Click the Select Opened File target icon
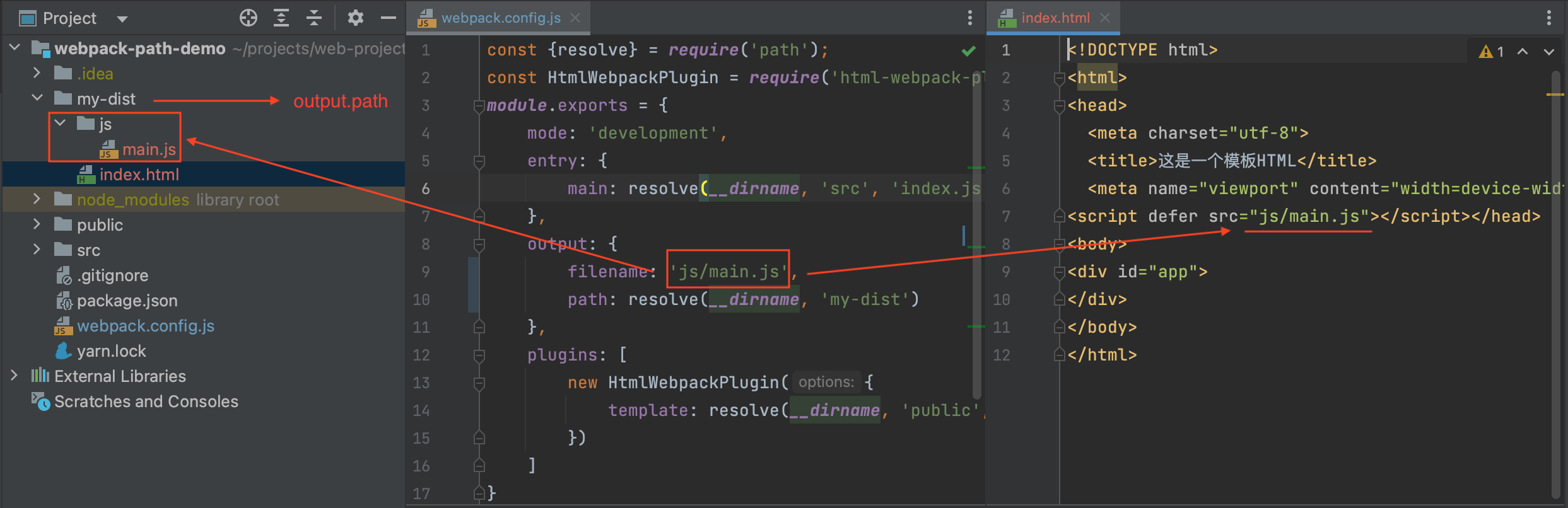This screenshot has height=508, width=1568. tap(249, 18)
